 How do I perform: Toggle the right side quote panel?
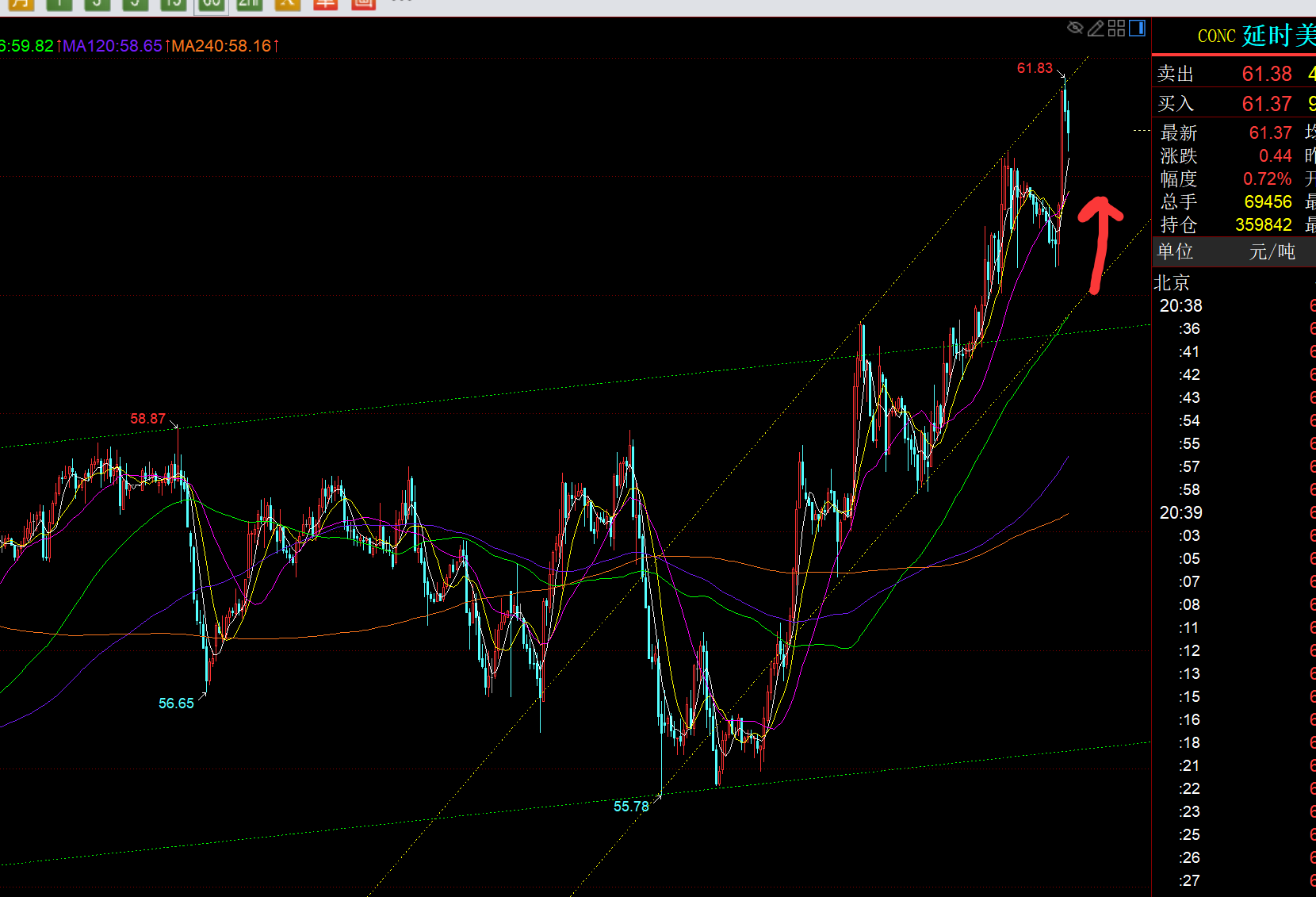(1137, 29)
